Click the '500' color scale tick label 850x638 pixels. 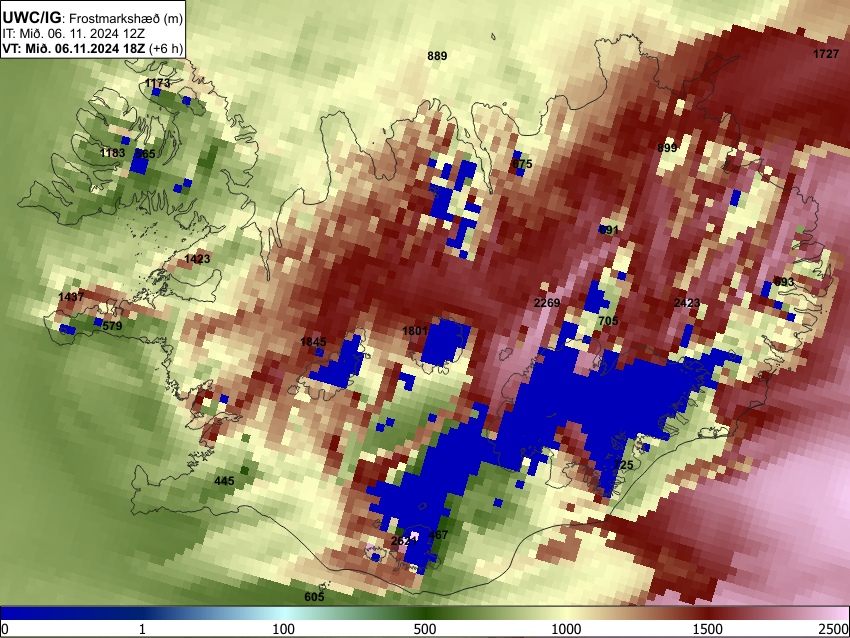(425, 629)
